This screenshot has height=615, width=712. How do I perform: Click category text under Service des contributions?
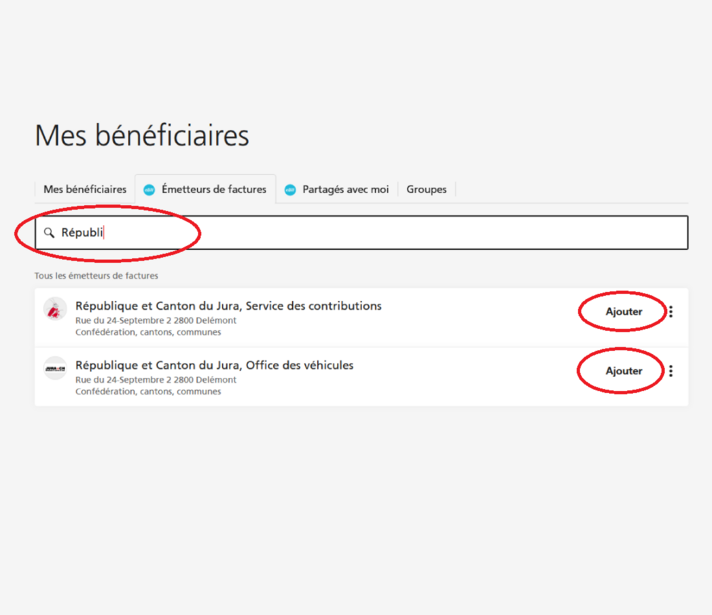pyautogui.click(x=148, y=332)
